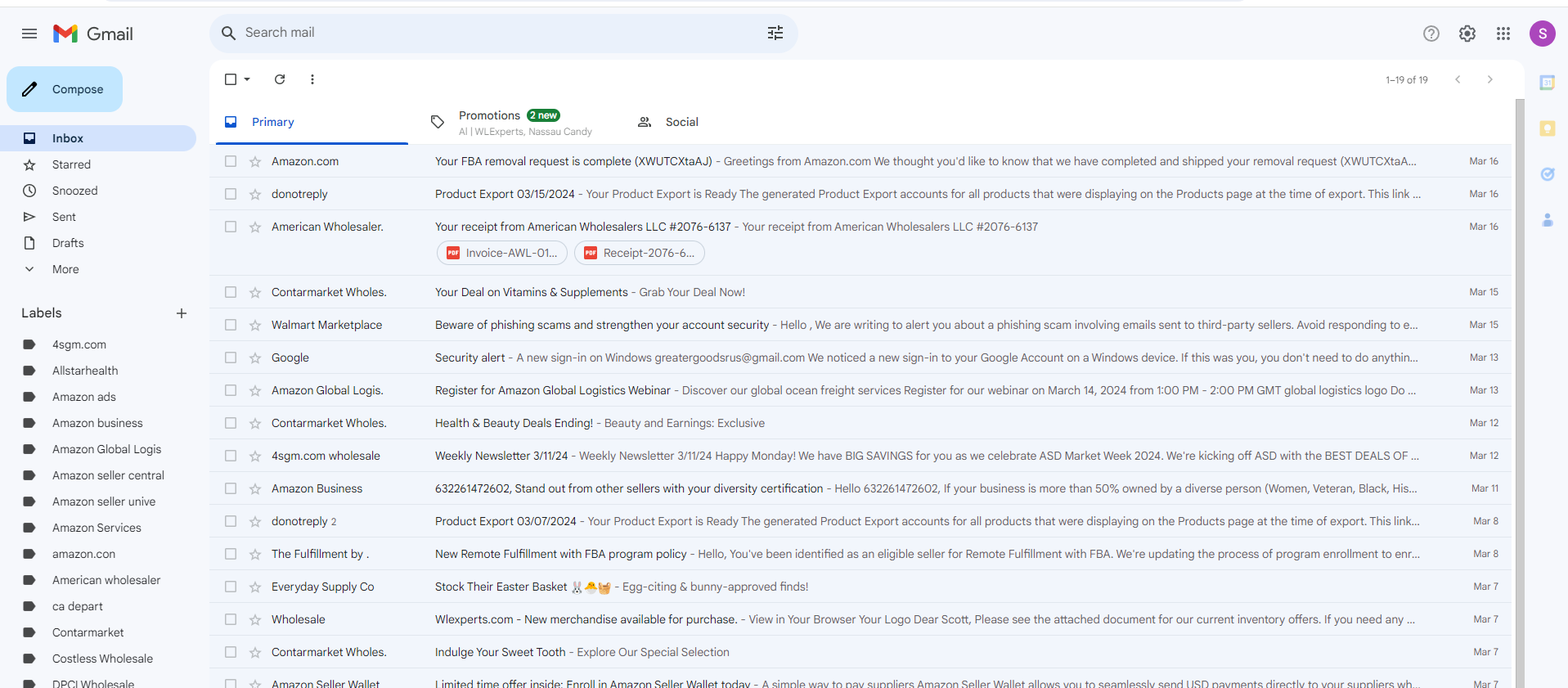This screenshot has height=688, width=1568.
Task: Go to the newer messages page arrow
Action: click(x=1458, y=79)
